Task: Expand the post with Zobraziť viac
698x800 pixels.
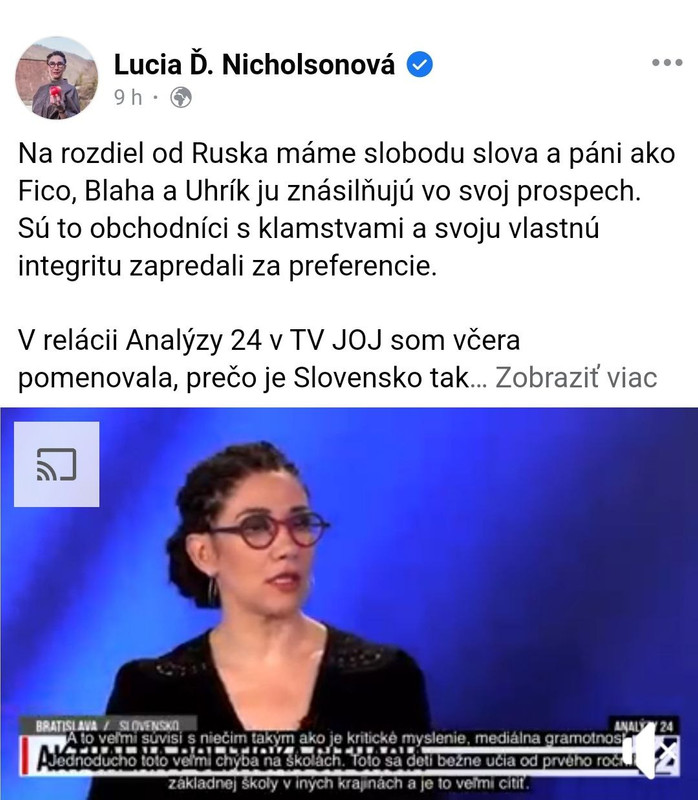Action: 576,378
